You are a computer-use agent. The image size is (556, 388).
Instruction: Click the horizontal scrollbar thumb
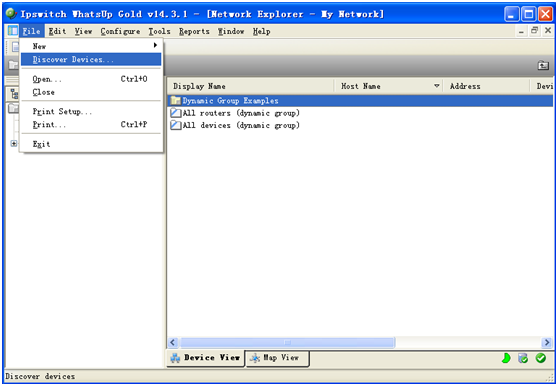tap(287, 342)
